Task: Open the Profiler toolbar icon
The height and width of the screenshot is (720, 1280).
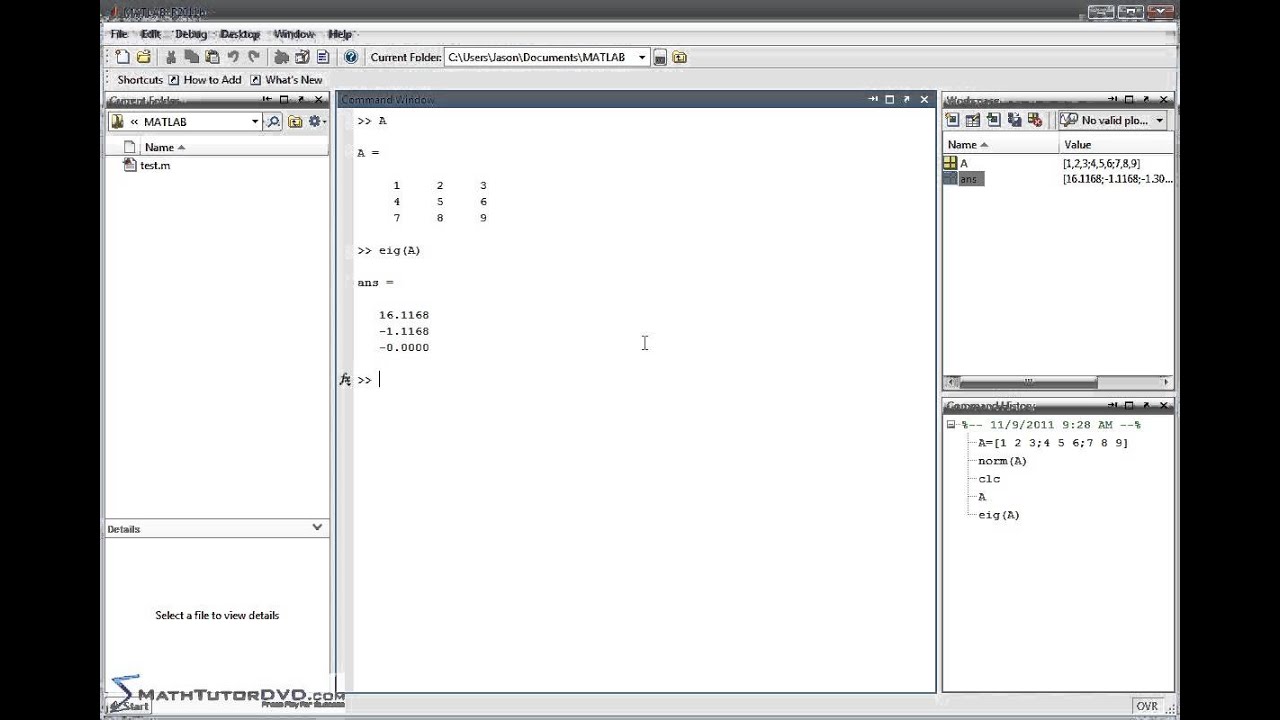Action: click(322, 57)
